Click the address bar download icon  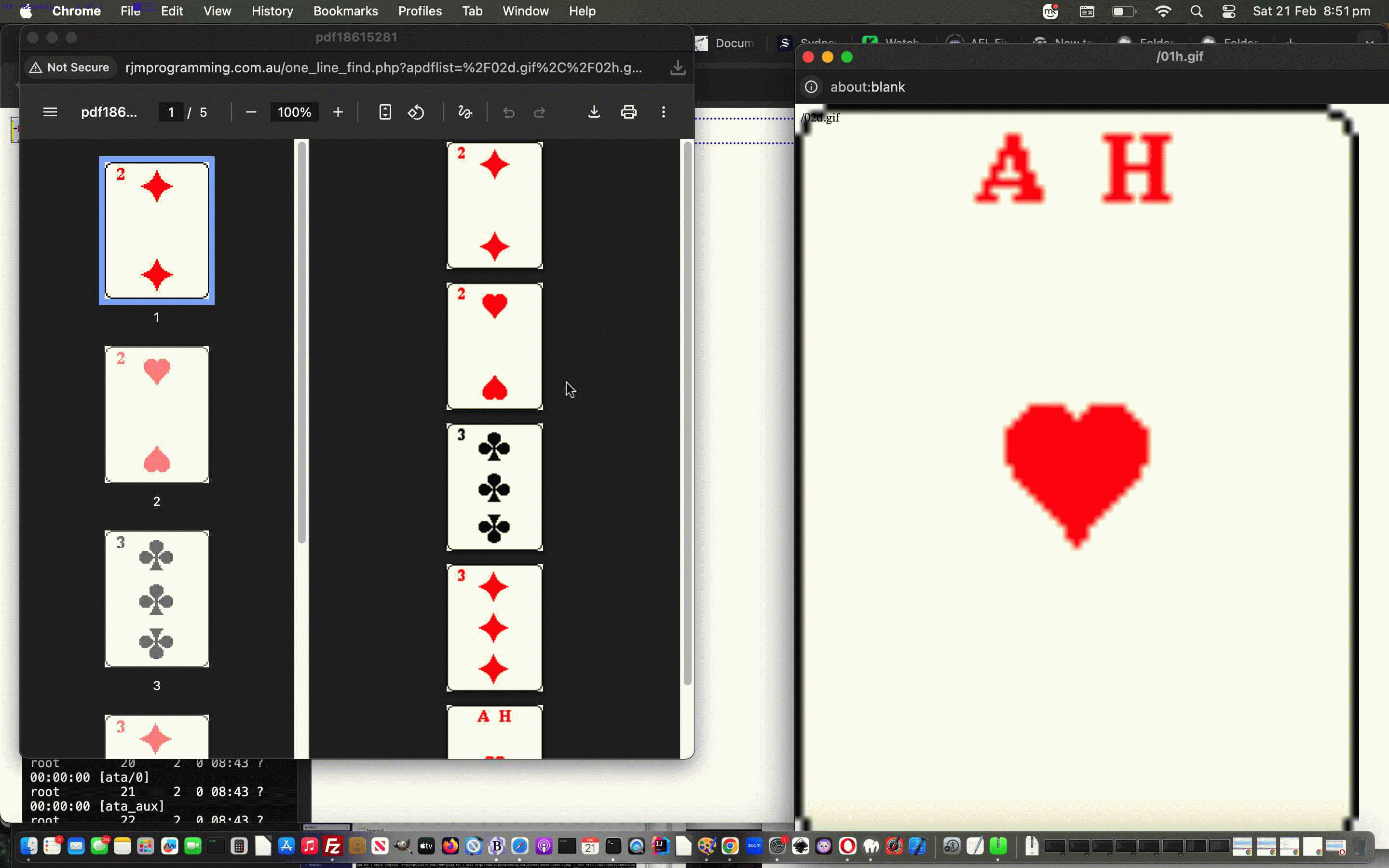(x=678, y=68)
